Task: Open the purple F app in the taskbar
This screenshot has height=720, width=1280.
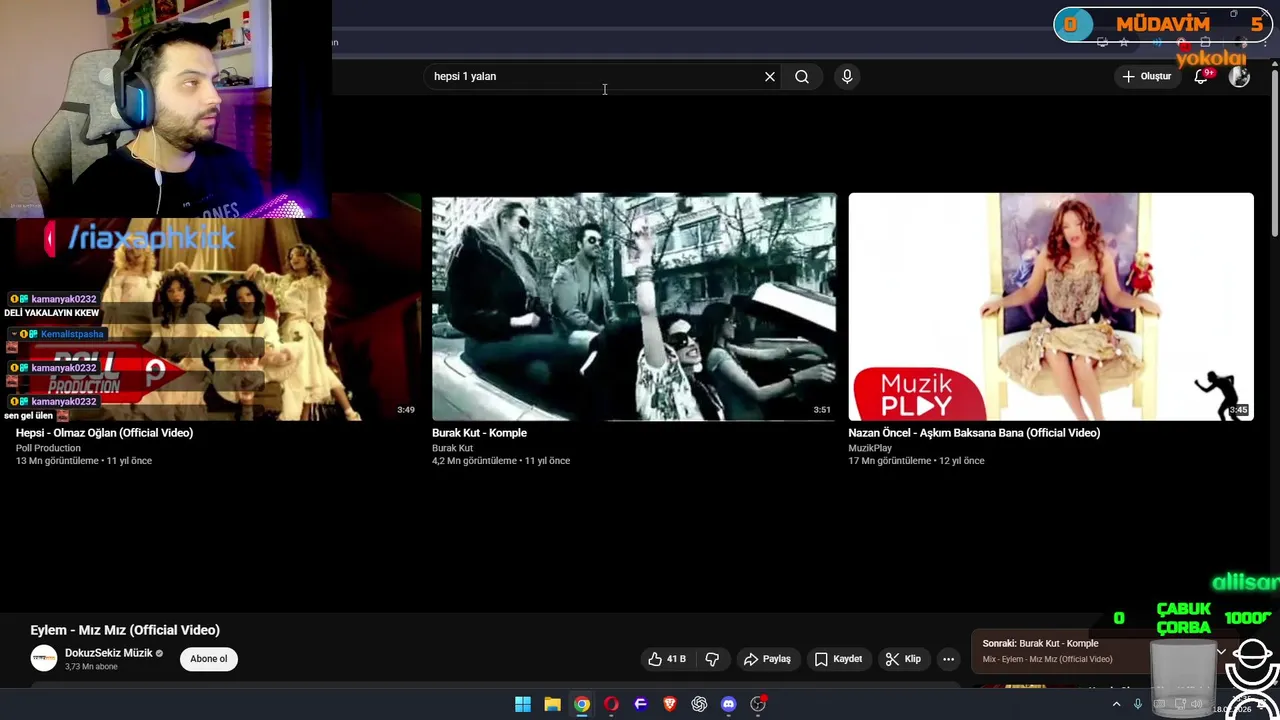Action: point(641,704)
